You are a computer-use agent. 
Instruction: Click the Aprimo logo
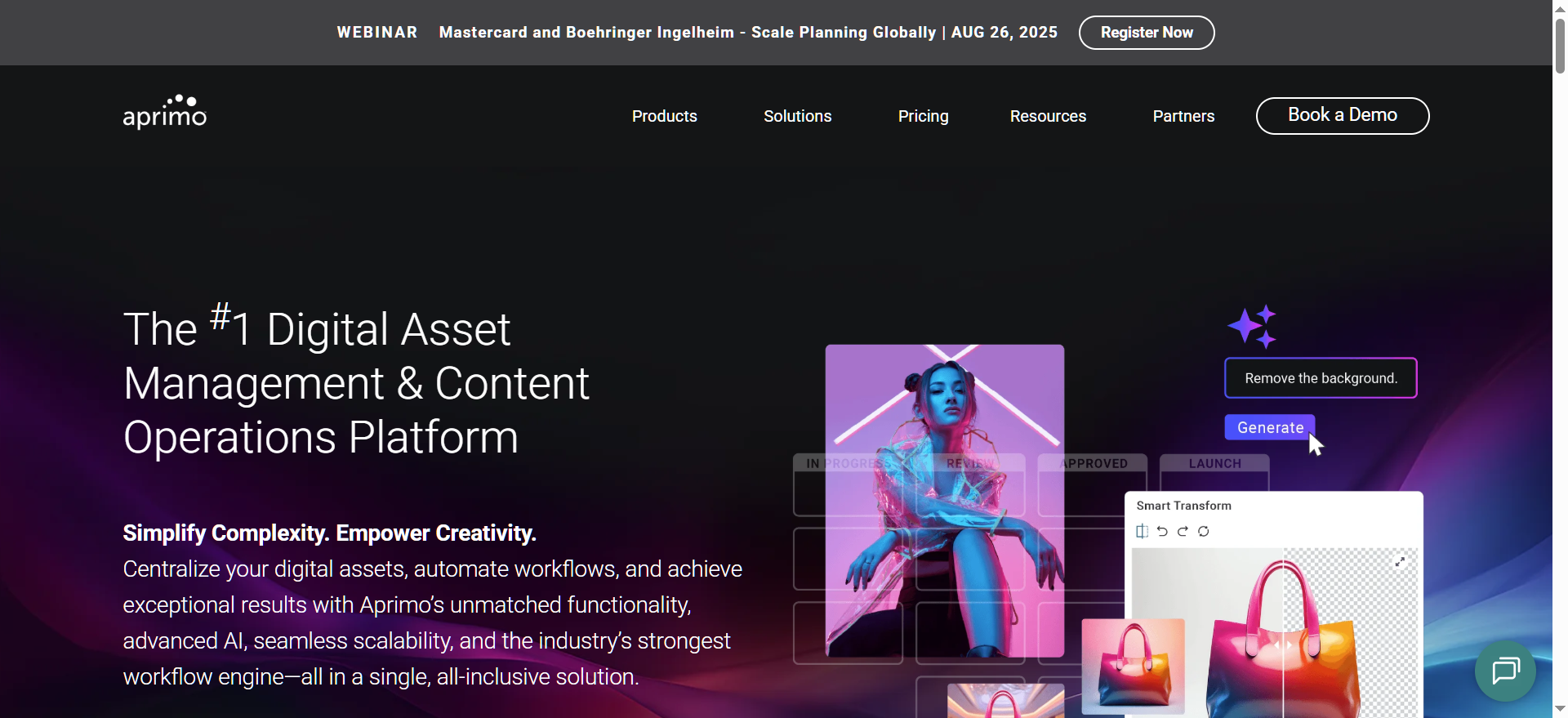point(165,112)
